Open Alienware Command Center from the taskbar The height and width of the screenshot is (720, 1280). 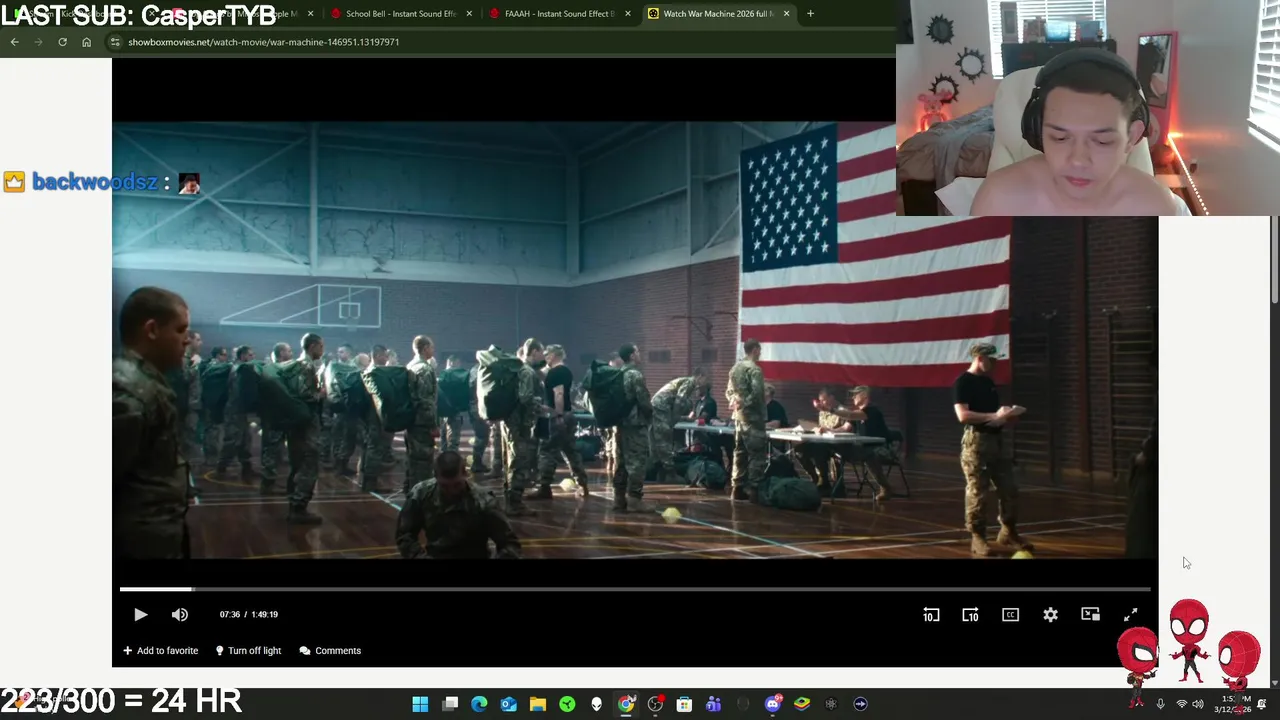(596, 704)
